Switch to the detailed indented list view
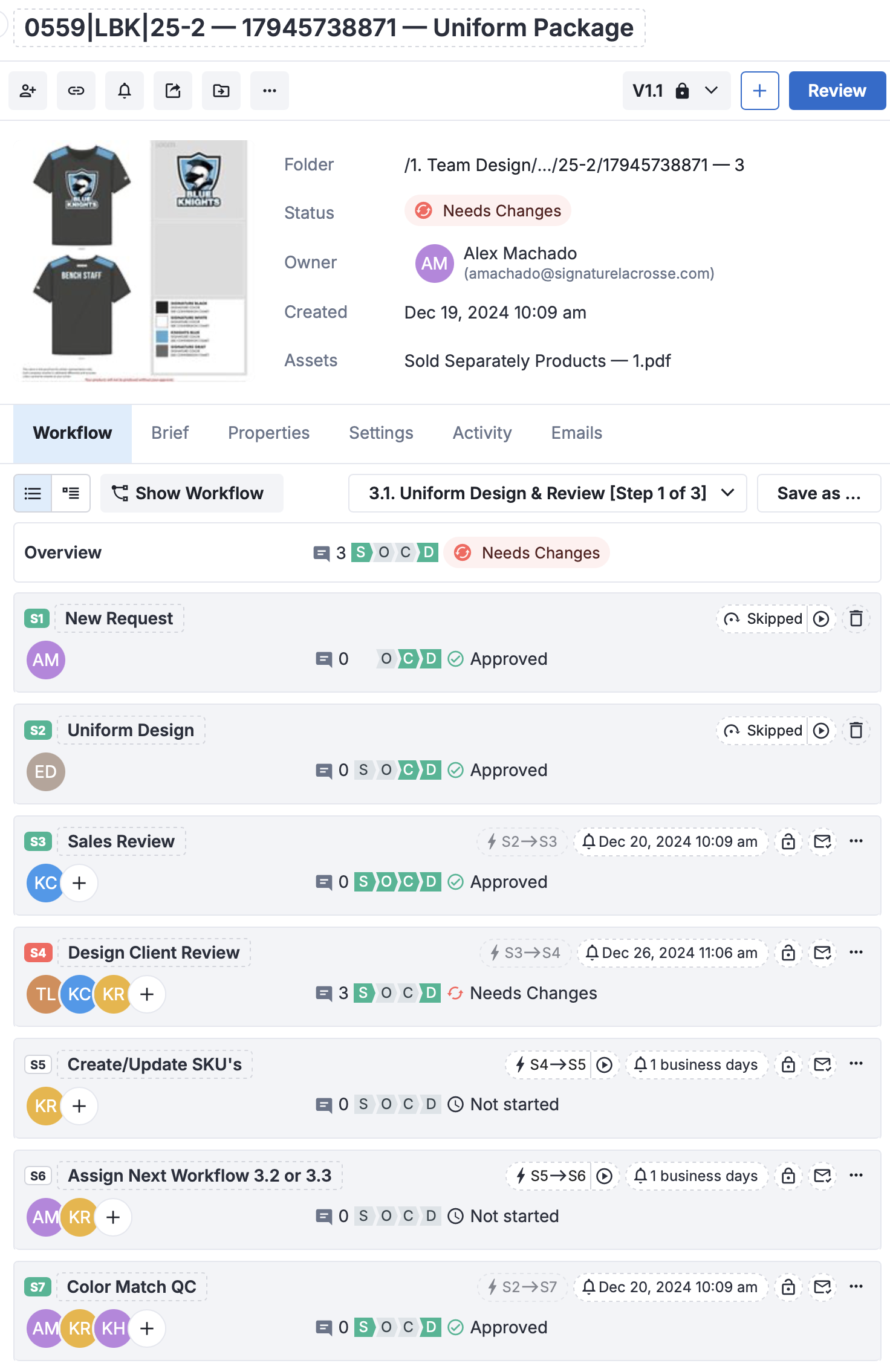 coord(71,493)
